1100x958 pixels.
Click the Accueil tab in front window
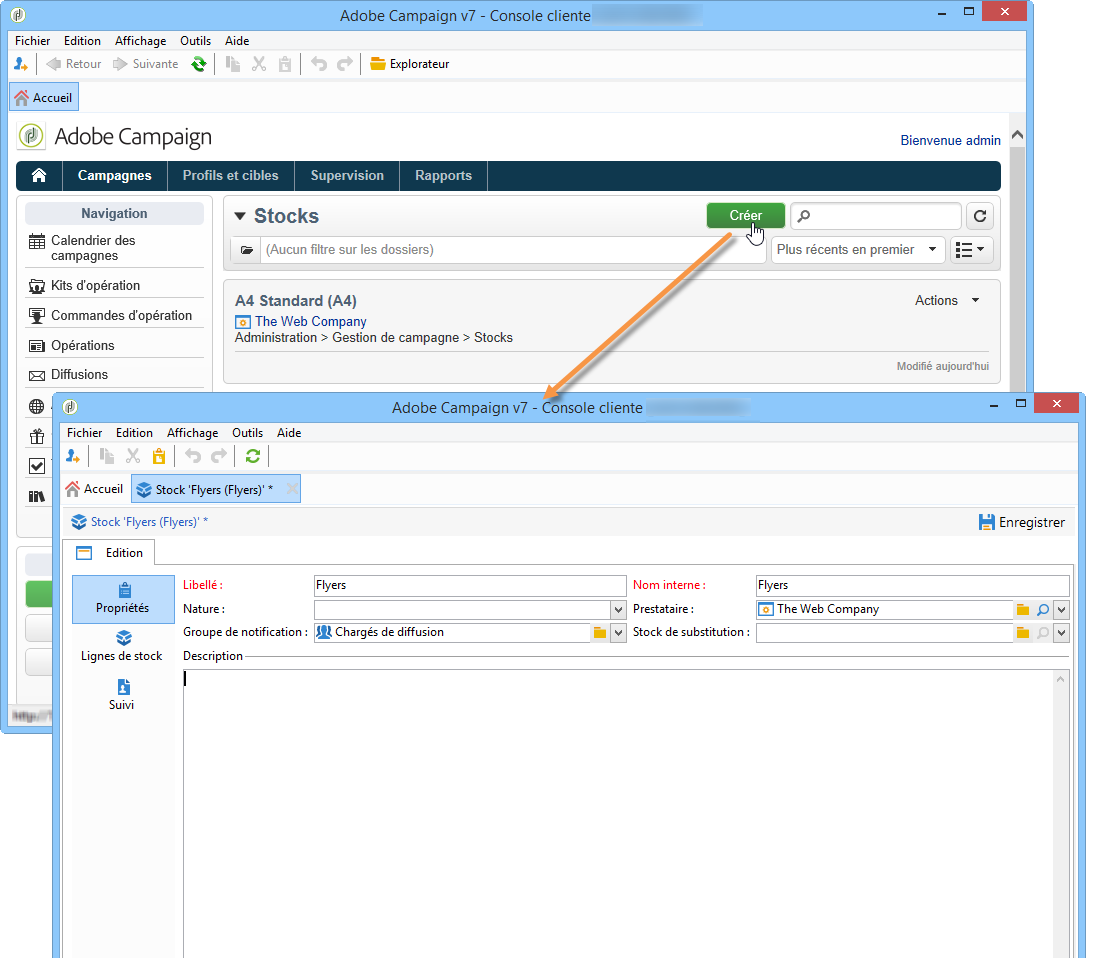(x=94, y=489)
